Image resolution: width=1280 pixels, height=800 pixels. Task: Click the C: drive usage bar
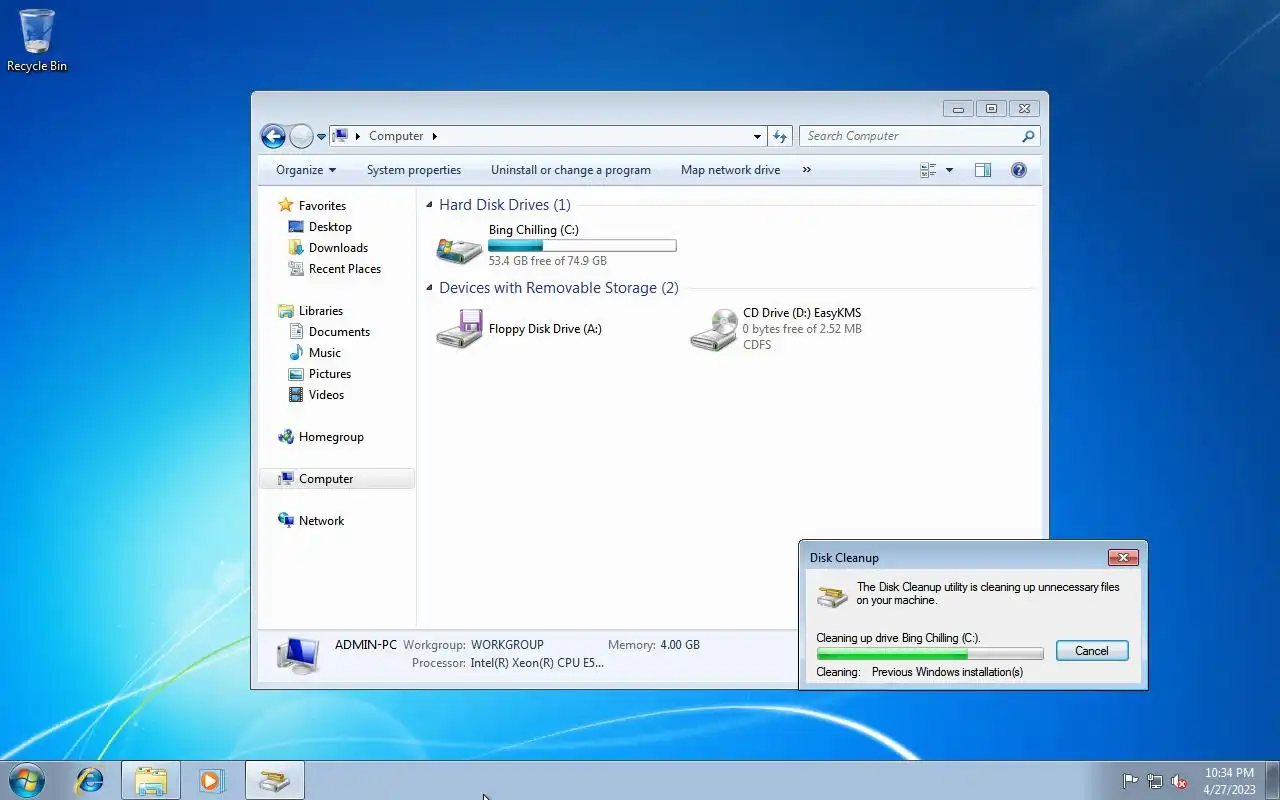(x=582, y=245)
